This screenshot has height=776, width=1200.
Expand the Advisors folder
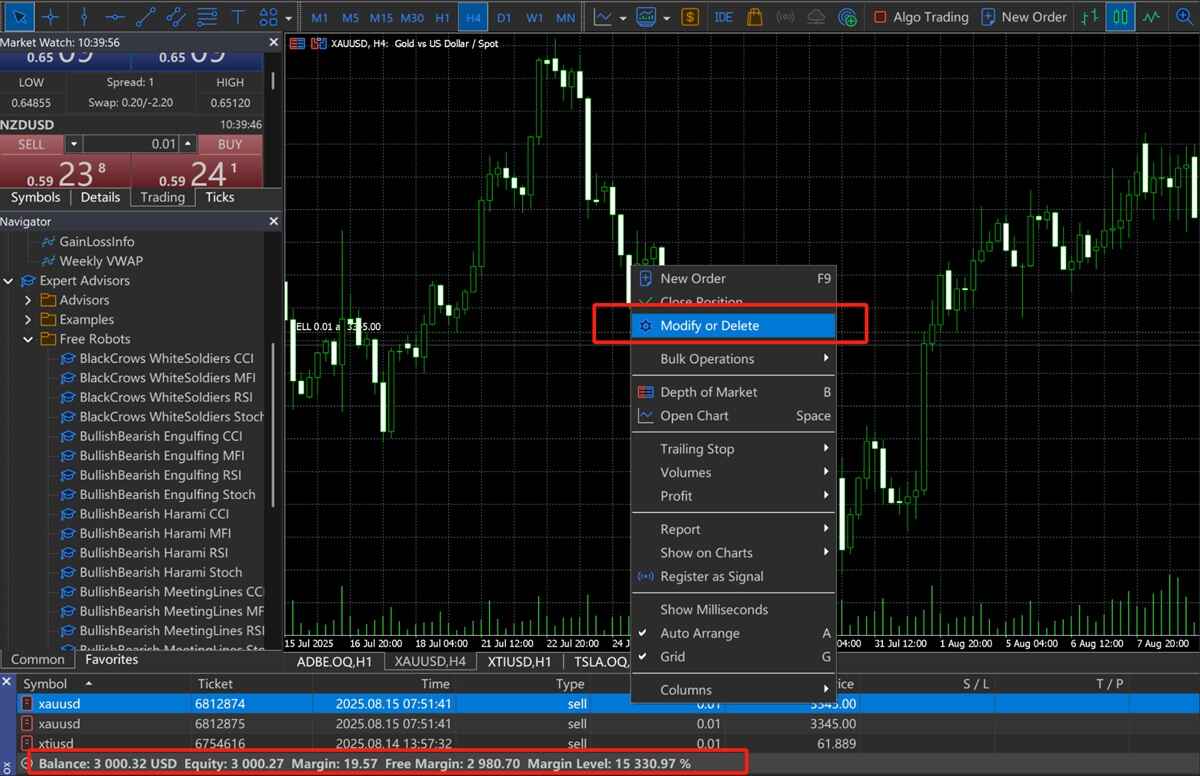click(x=28, y=300)
